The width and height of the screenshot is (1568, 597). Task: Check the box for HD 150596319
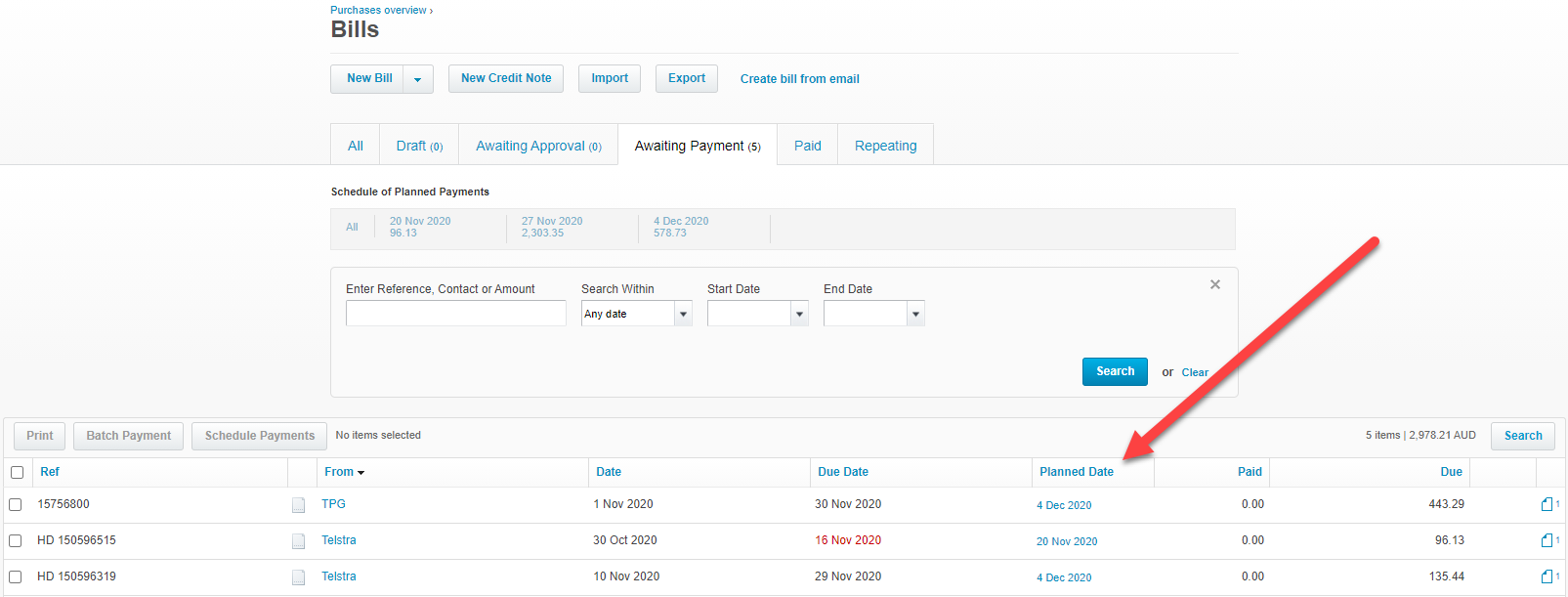16,576
